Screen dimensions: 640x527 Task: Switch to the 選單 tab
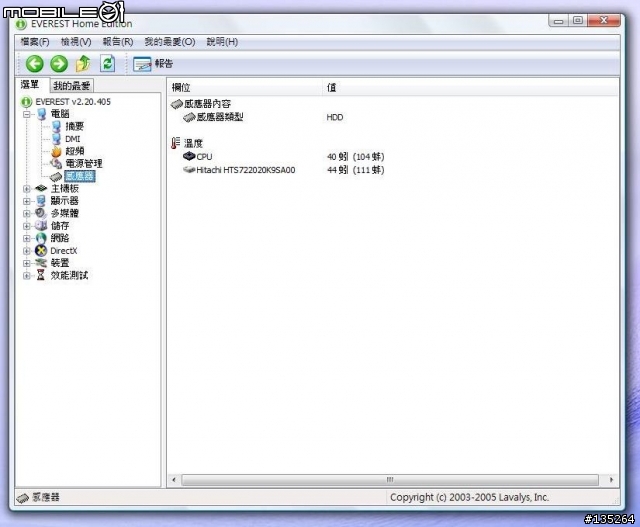[30, 84]
